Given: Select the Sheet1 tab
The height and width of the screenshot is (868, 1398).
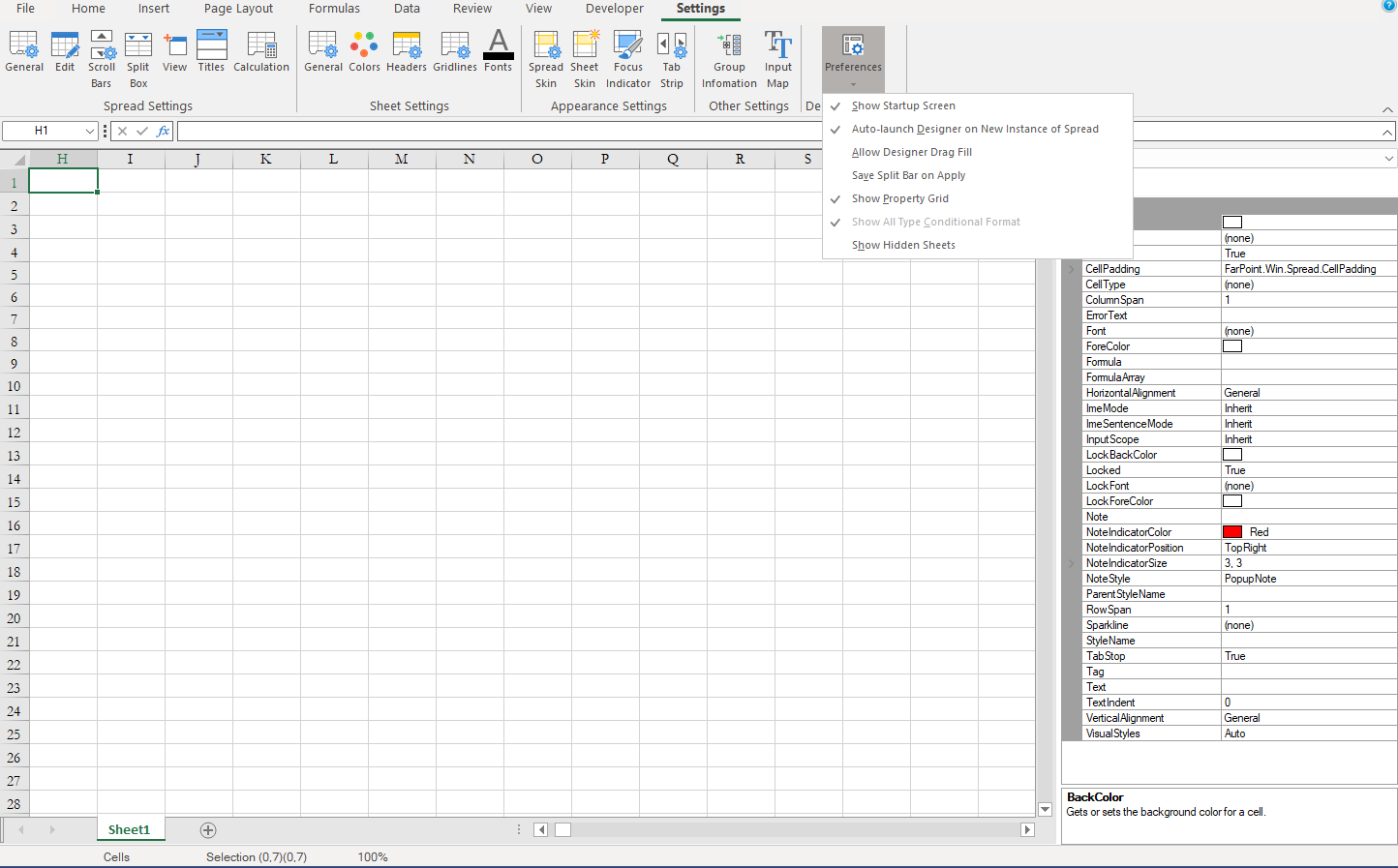Looking at the screenshot, I should coord(129,830).
